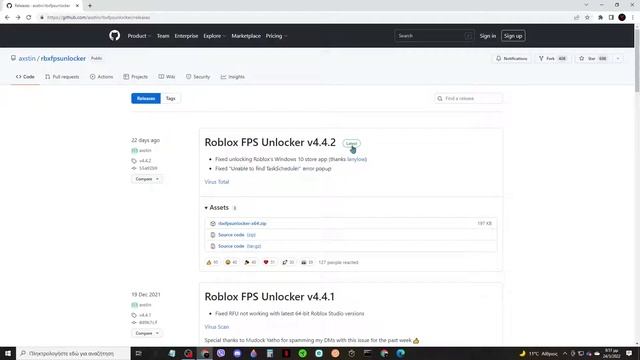Select the Tags tab
This screenshot has height=360, width=640.
171,98
